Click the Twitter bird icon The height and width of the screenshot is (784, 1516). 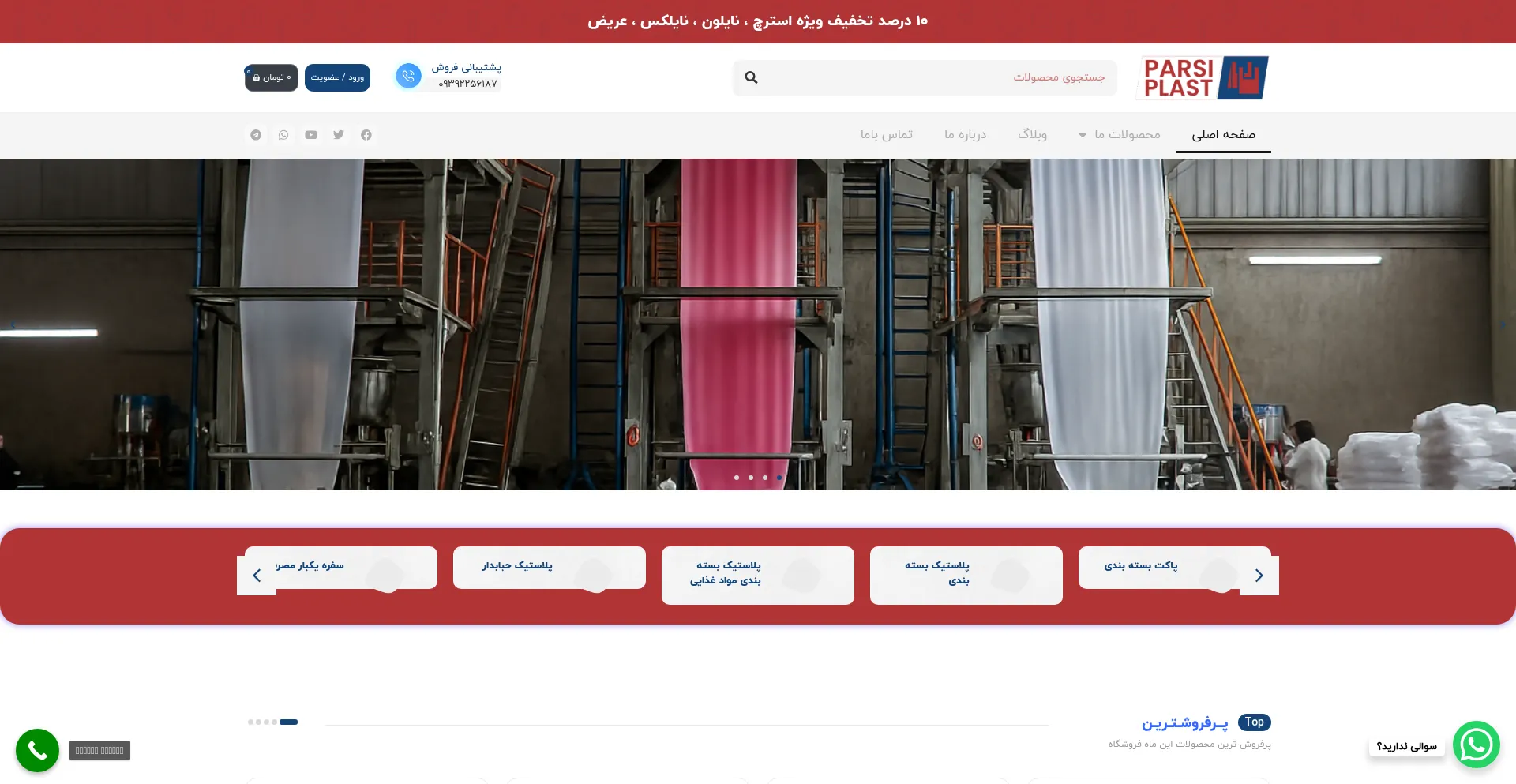339,135
